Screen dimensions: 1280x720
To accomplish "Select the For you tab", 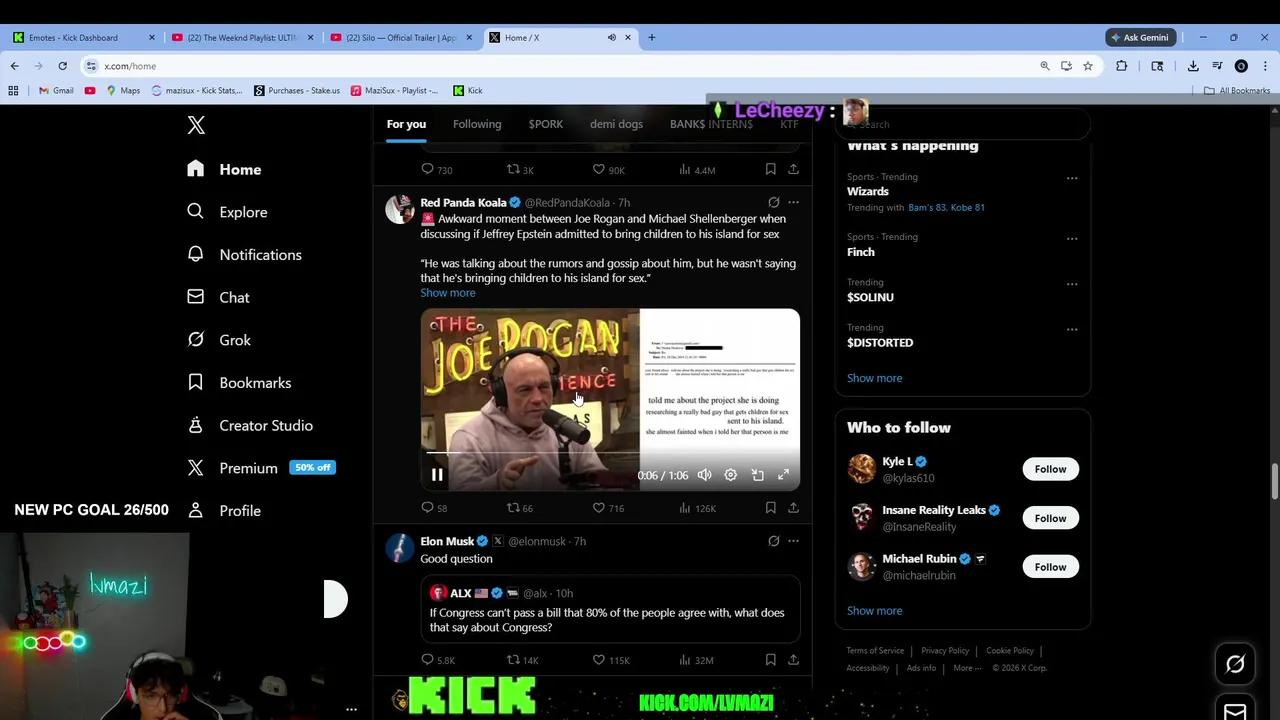I will point(406,124).
